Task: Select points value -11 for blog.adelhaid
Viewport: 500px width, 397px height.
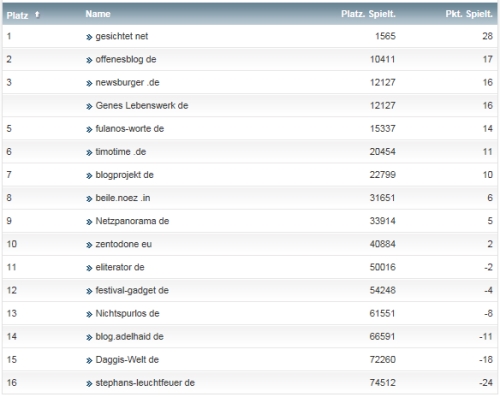Action: (486, 336)
